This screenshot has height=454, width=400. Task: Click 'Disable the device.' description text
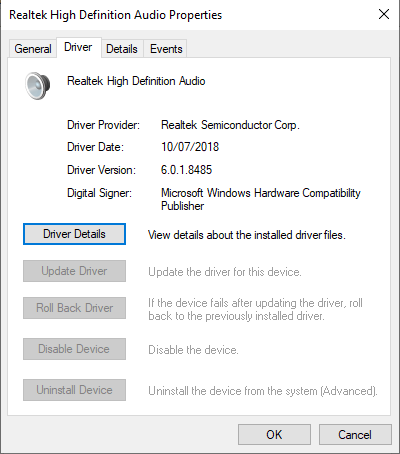(193, 350)
